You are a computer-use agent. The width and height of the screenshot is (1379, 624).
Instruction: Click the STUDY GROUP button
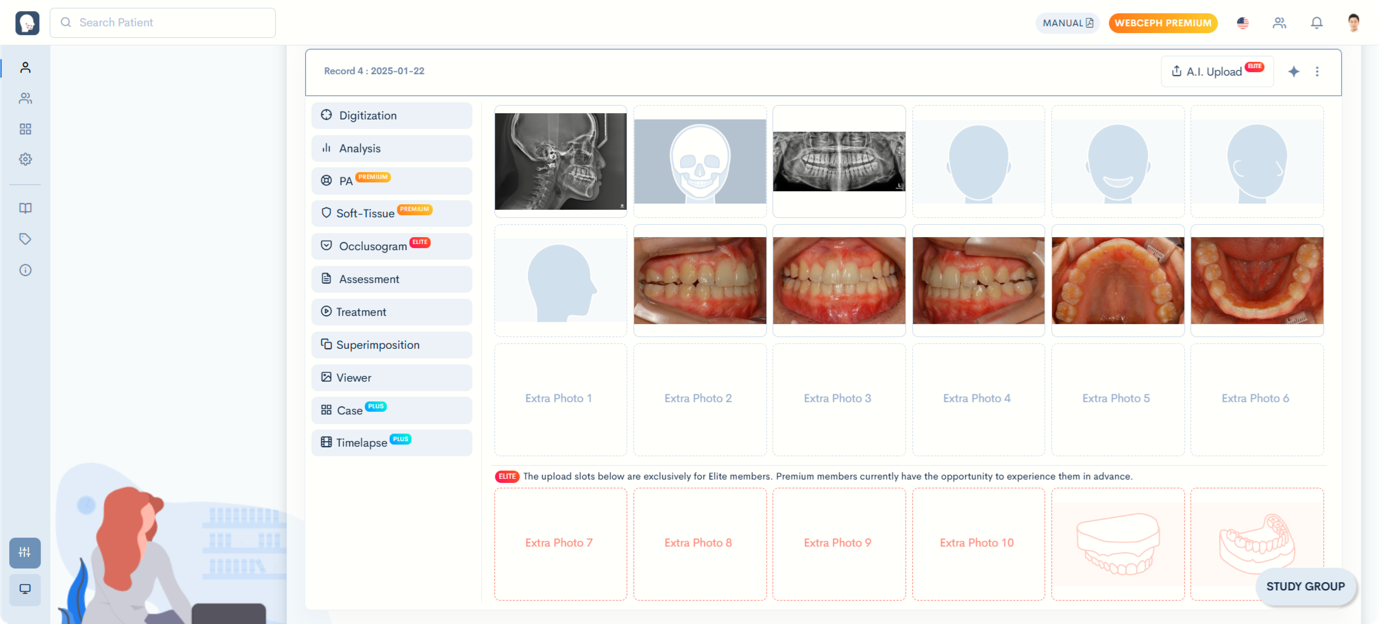tap(1305, 587)
